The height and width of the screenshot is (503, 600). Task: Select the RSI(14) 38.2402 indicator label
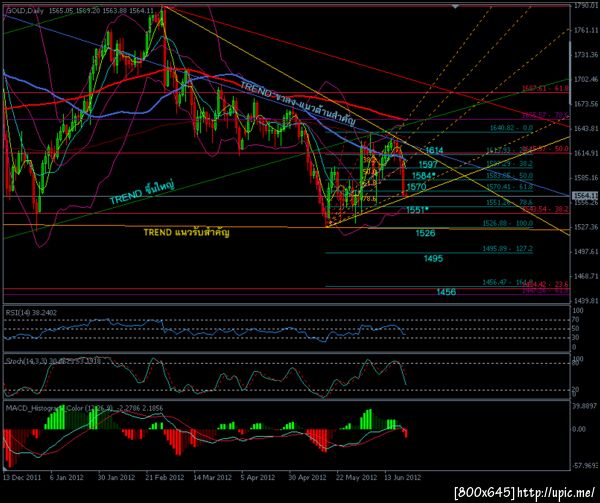(31, 313)
